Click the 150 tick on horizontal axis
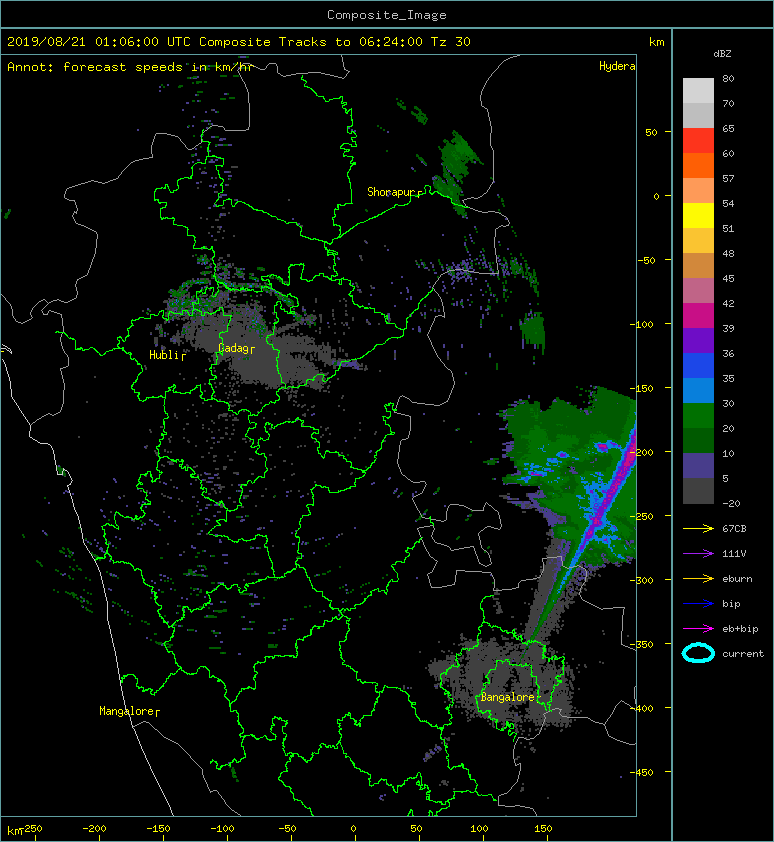This screenshot has height=842, width=774. tap(543, 829)
